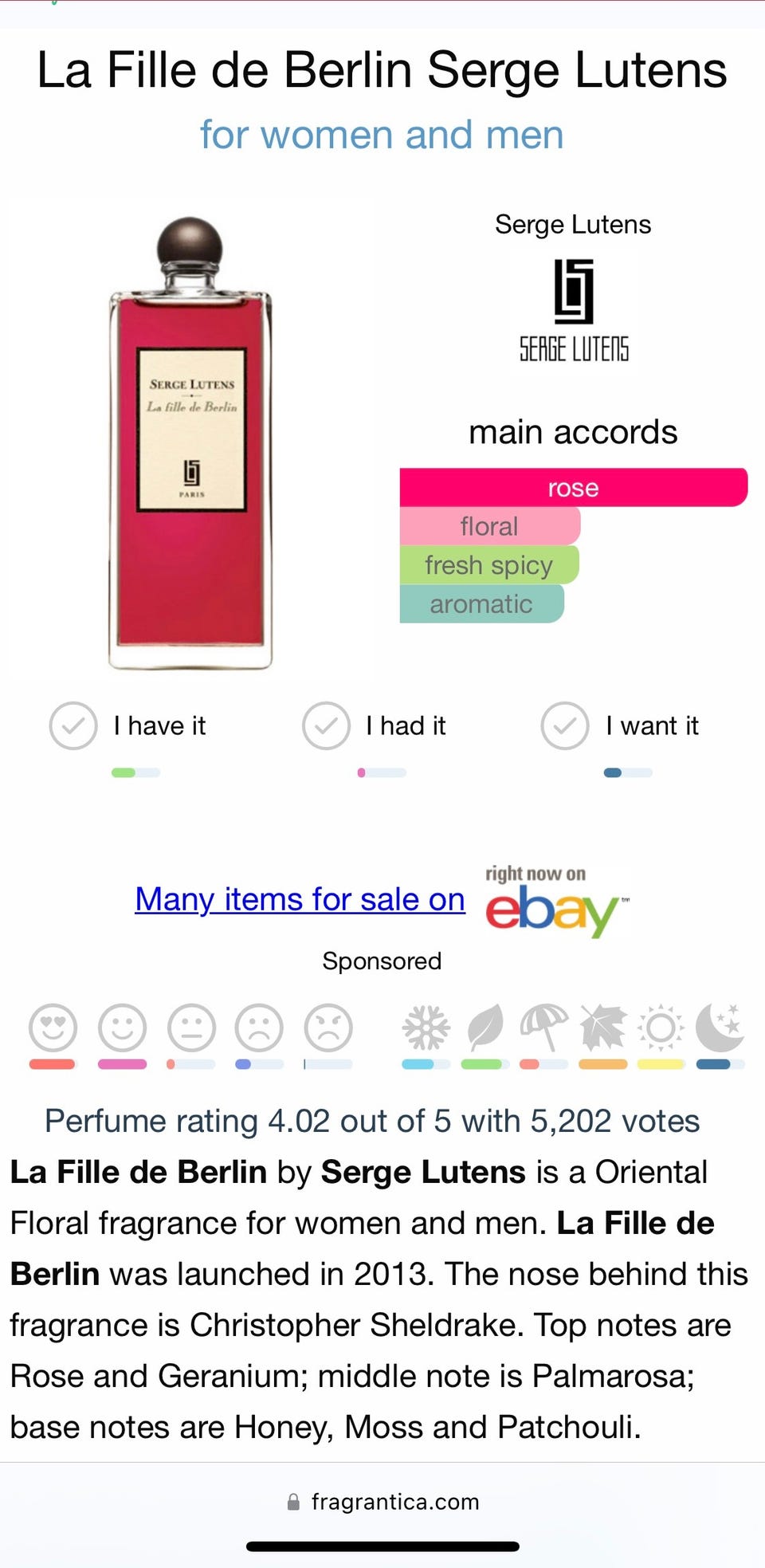Image resolution: width=765 pixels, height=1568 pixels.
Task: Vote with the sad dislike face
Action: pyautogui.click(x=259, y=1028)
